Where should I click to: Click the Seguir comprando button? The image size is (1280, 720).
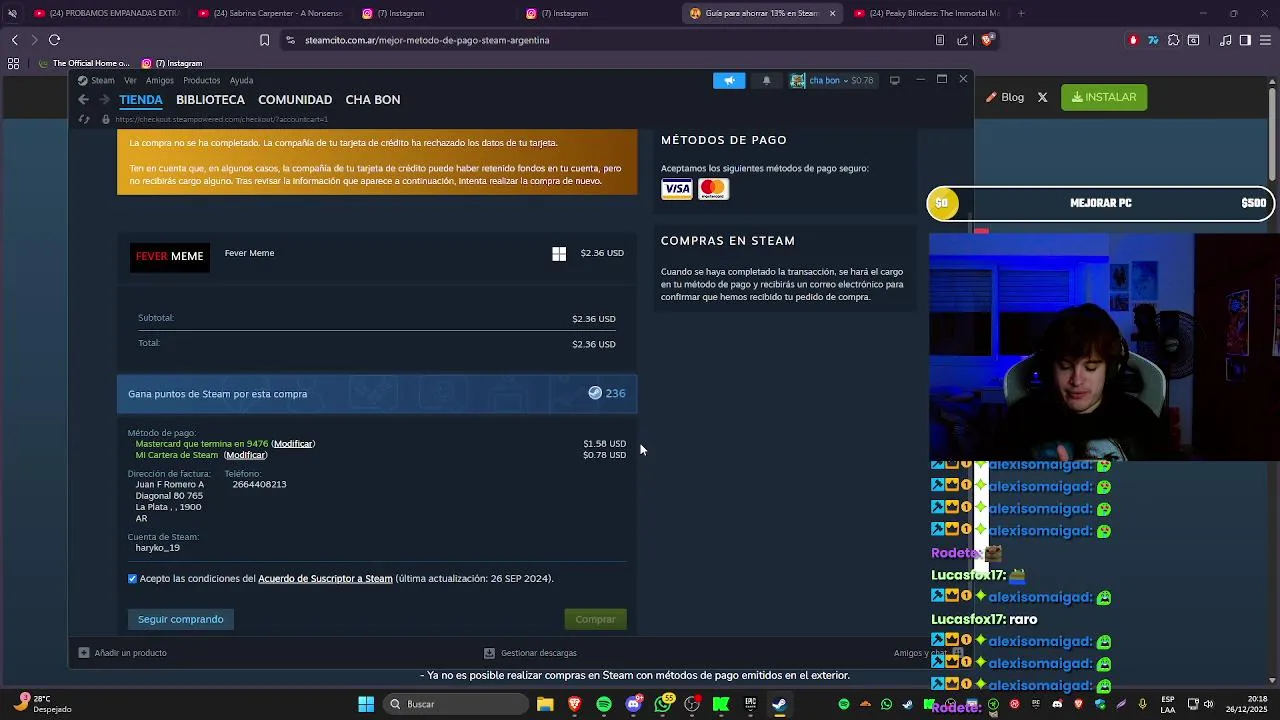tap(181, 619)
